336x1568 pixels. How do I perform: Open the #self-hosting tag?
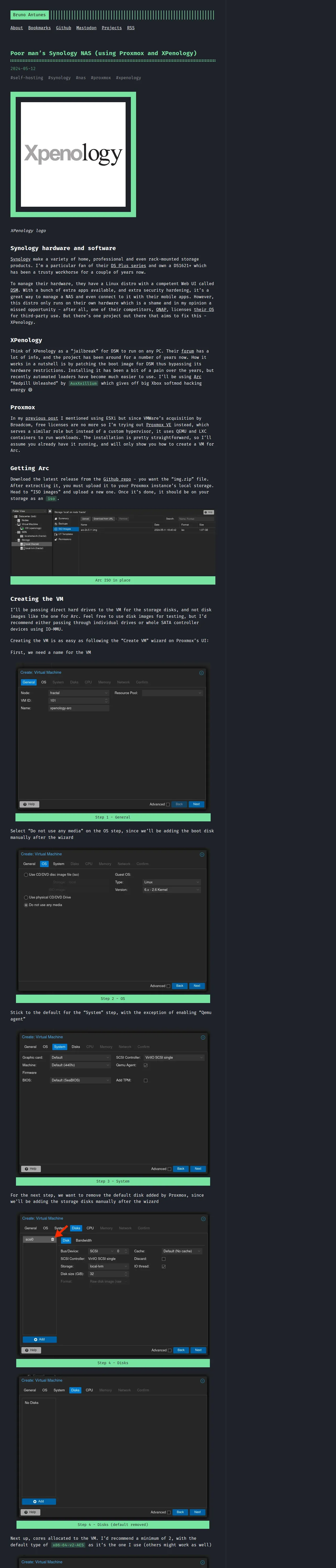pyautogui.click(x=27, y=77)
